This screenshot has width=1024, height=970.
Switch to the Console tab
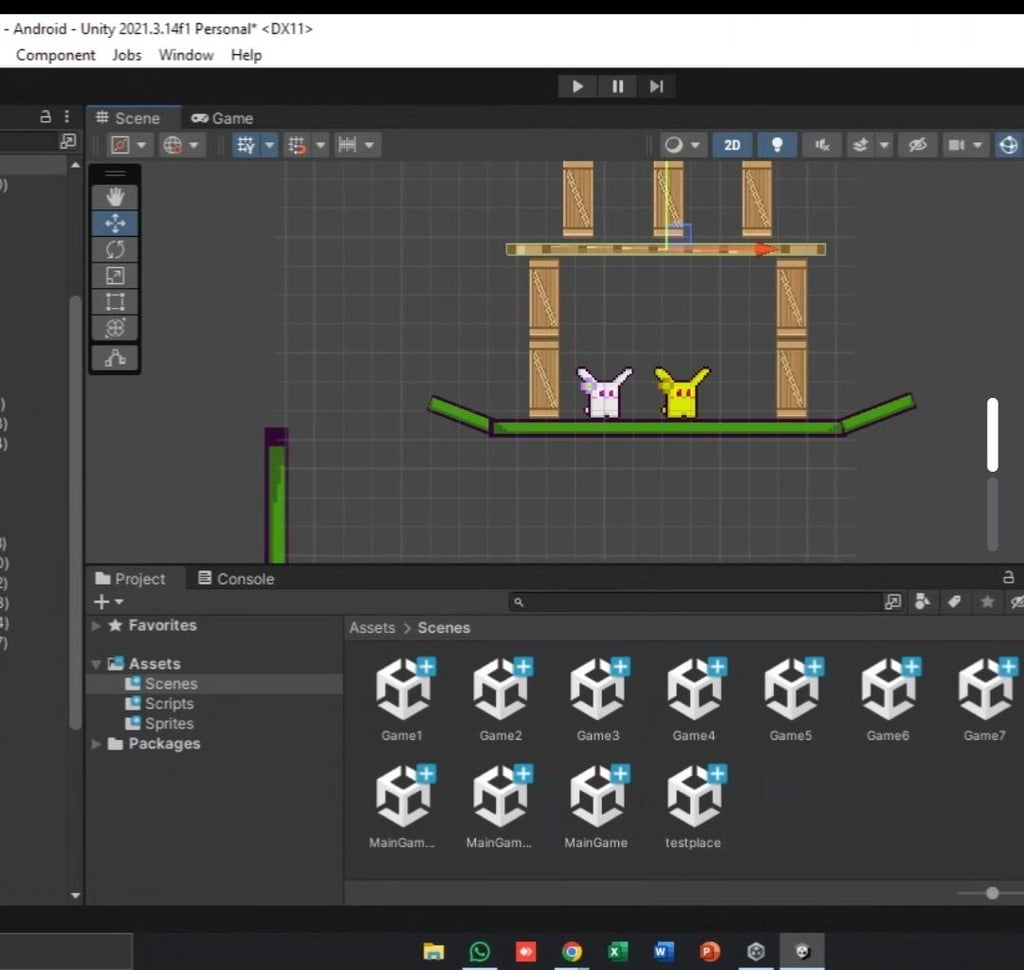pyautogui.click(x=236, y=579)
